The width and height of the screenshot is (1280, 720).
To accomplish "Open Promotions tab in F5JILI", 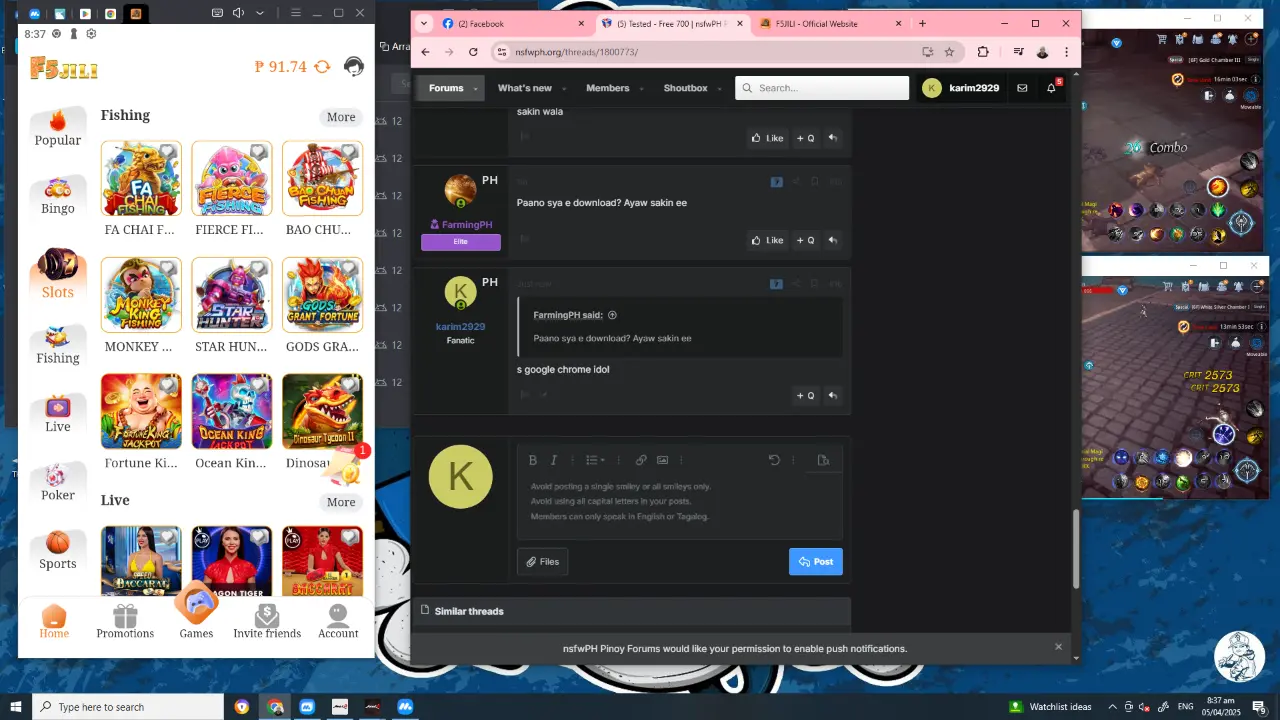I will [x=125, y=622].
